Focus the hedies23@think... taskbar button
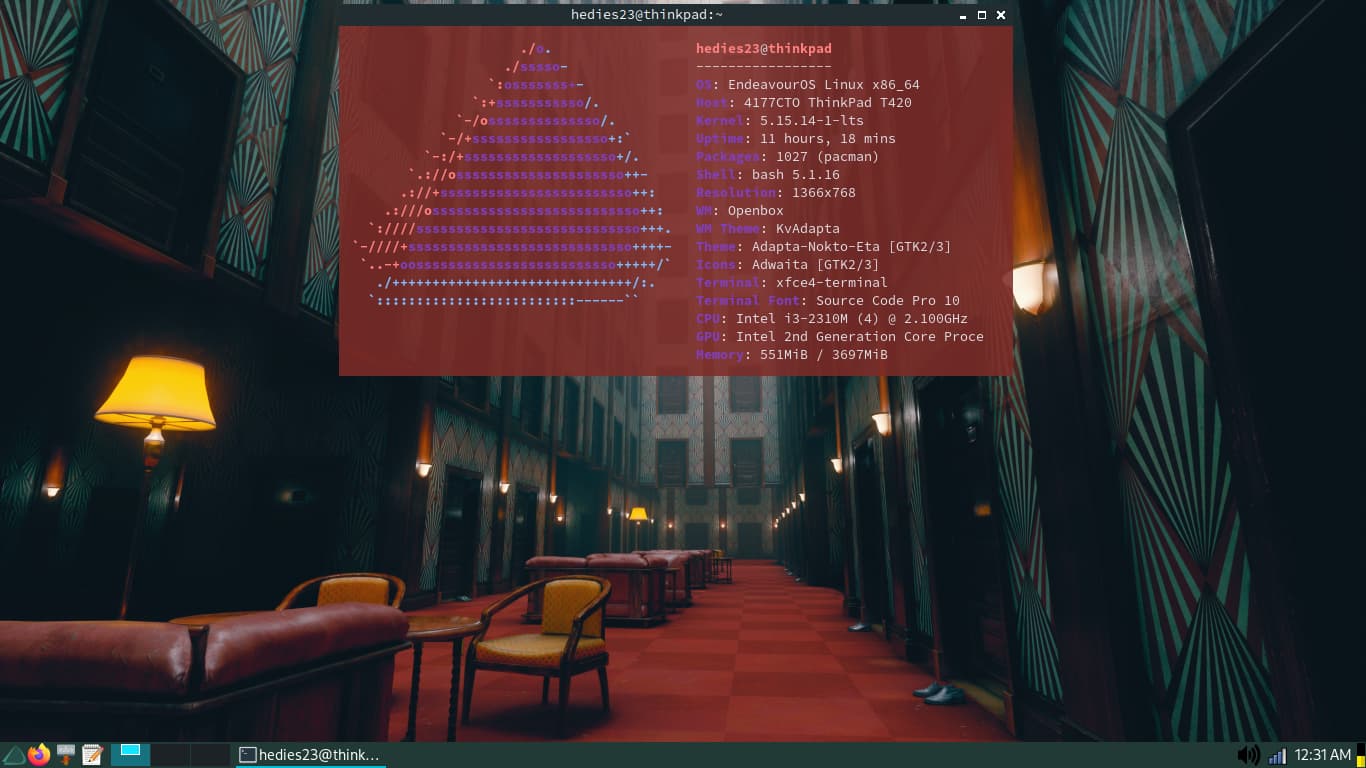1366x768 pixels. 310,755
